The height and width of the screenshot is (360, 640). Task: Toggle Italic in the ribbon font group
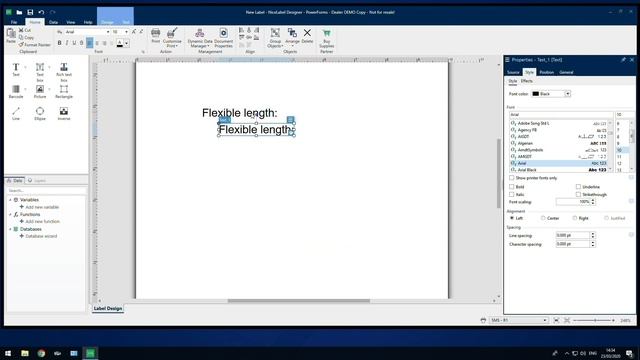[x=67, y=43]
